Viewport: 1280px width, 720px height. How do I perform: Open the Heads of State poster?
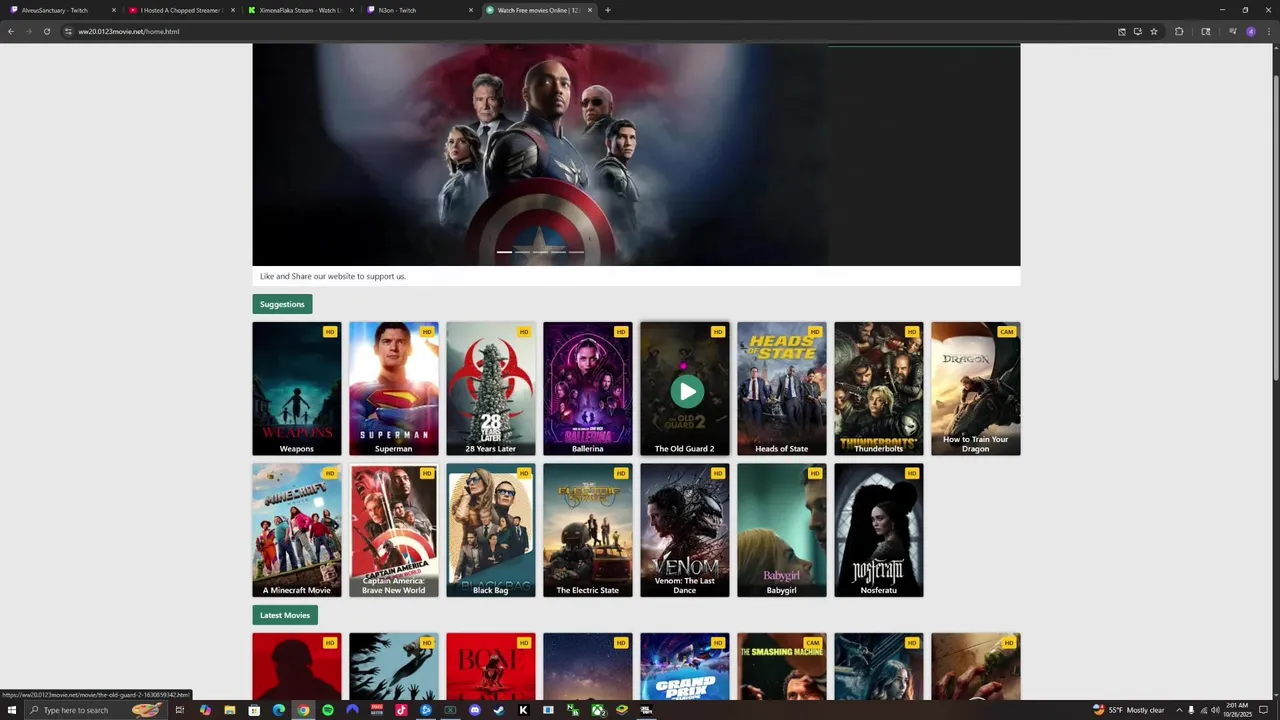pos(782,389)
